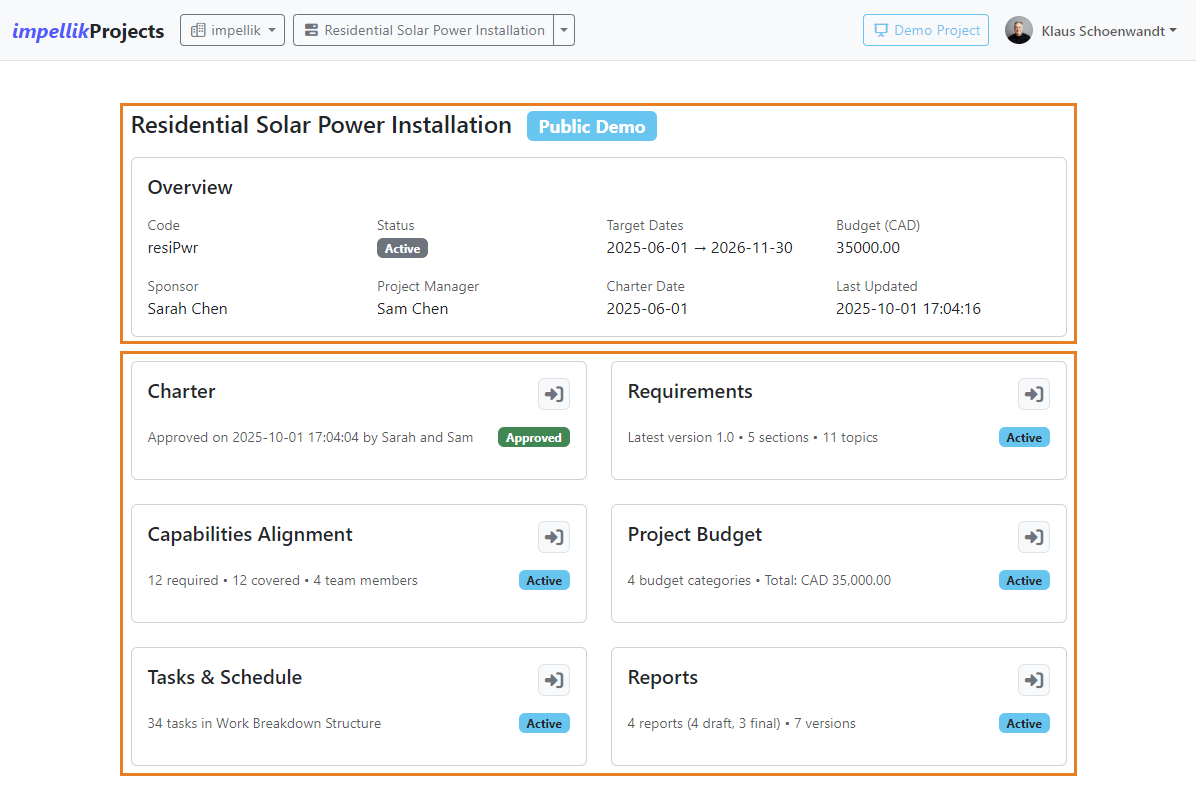Click the charter date 2025-06-01
This screenshot has height=808, width=1196.
[x=647, y=309]
